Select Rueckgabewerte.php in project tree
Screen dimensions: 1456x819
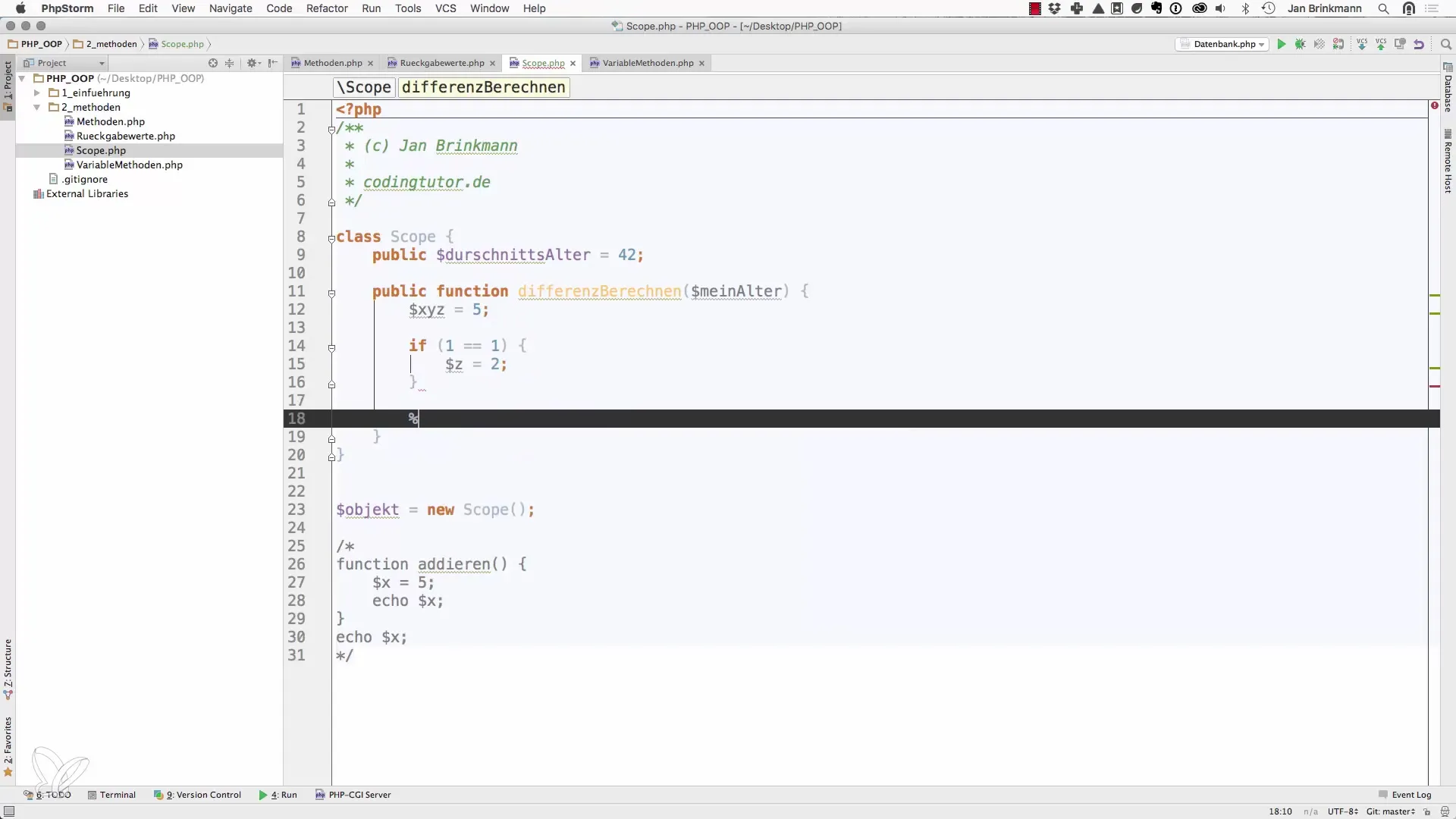tap(125, 136)
